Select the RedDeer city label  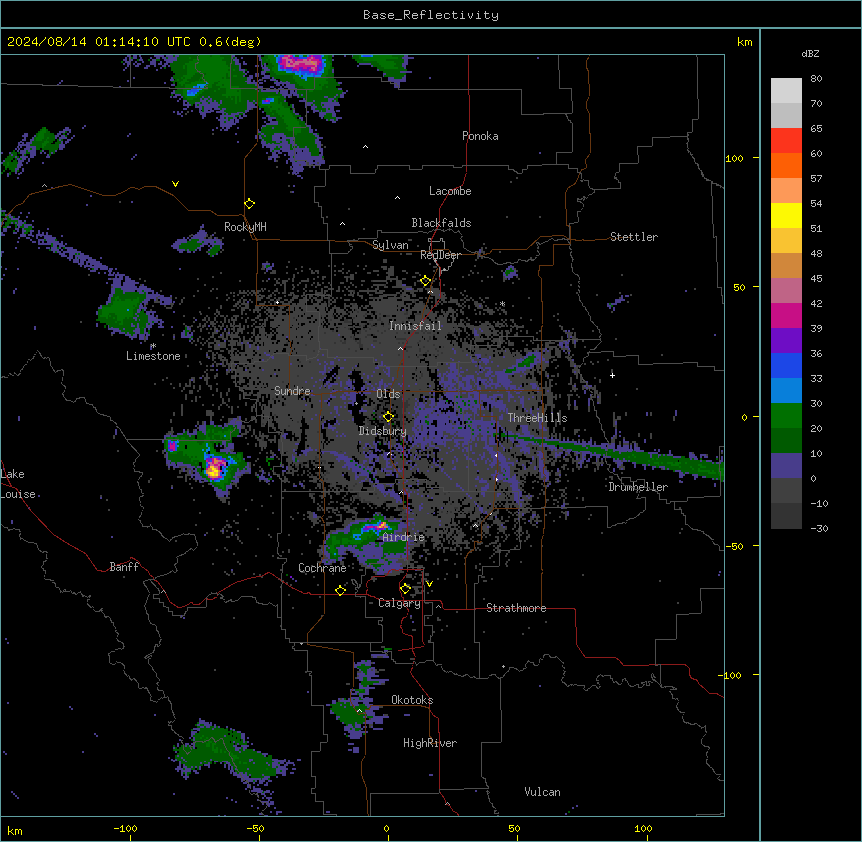click(440, 255)
